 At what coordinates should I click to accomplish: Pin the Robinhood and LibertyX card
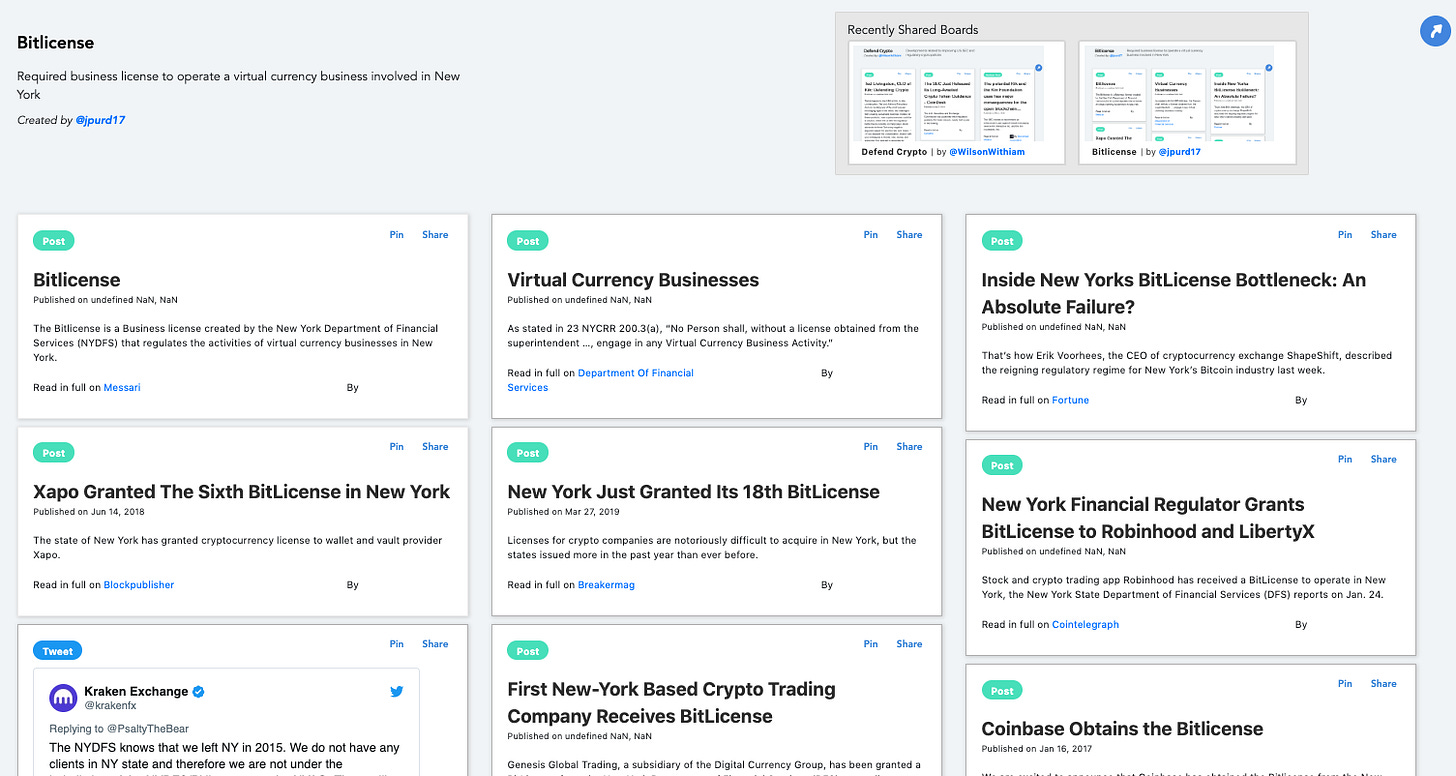click(x=1345, y=459)
